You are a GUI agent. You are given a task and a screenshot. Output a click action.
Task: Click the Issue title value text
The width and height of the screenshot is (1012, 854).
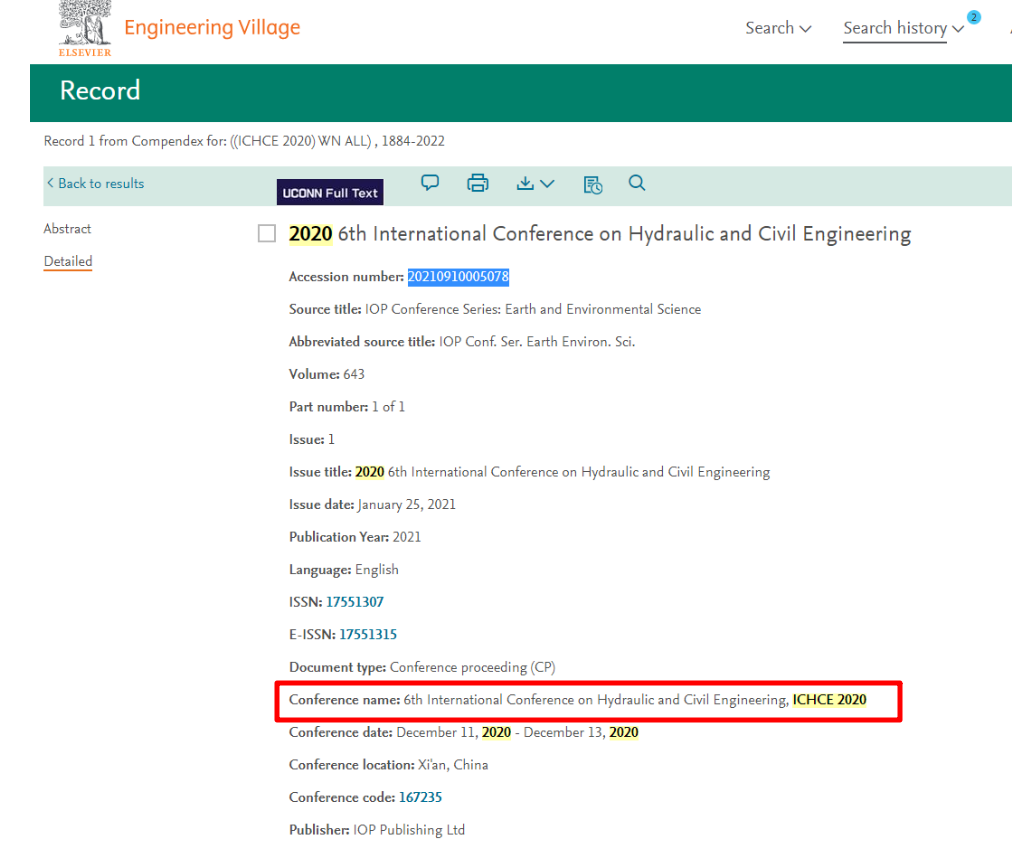[563, 472]
